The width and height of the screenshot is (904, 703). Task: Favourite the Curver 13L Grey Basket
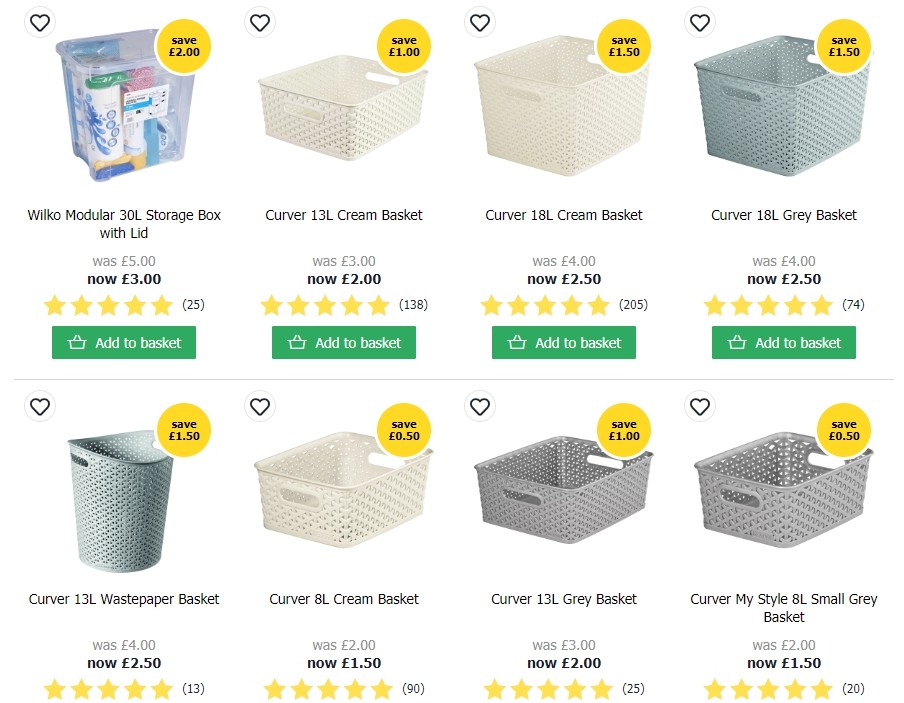tap(480, 407)
